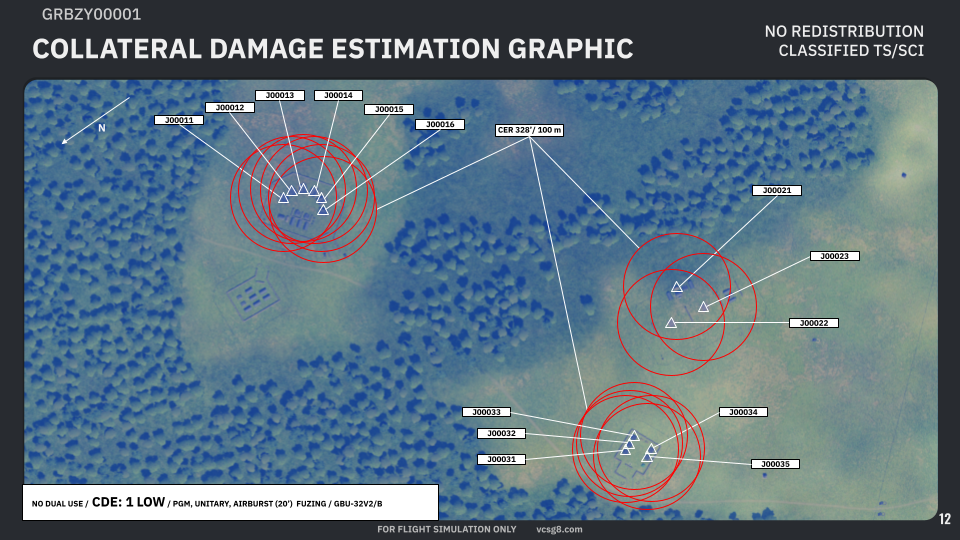Viewport: 960px width, 540px height.
Task: Click the J00015 label box
Action: pyautogui.click(x=389, y=109)
